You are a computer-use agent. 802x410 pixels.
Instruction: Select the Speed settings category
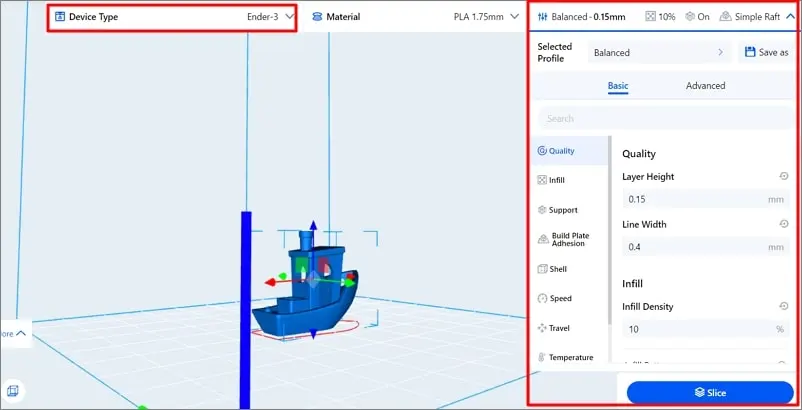point(556,298)
